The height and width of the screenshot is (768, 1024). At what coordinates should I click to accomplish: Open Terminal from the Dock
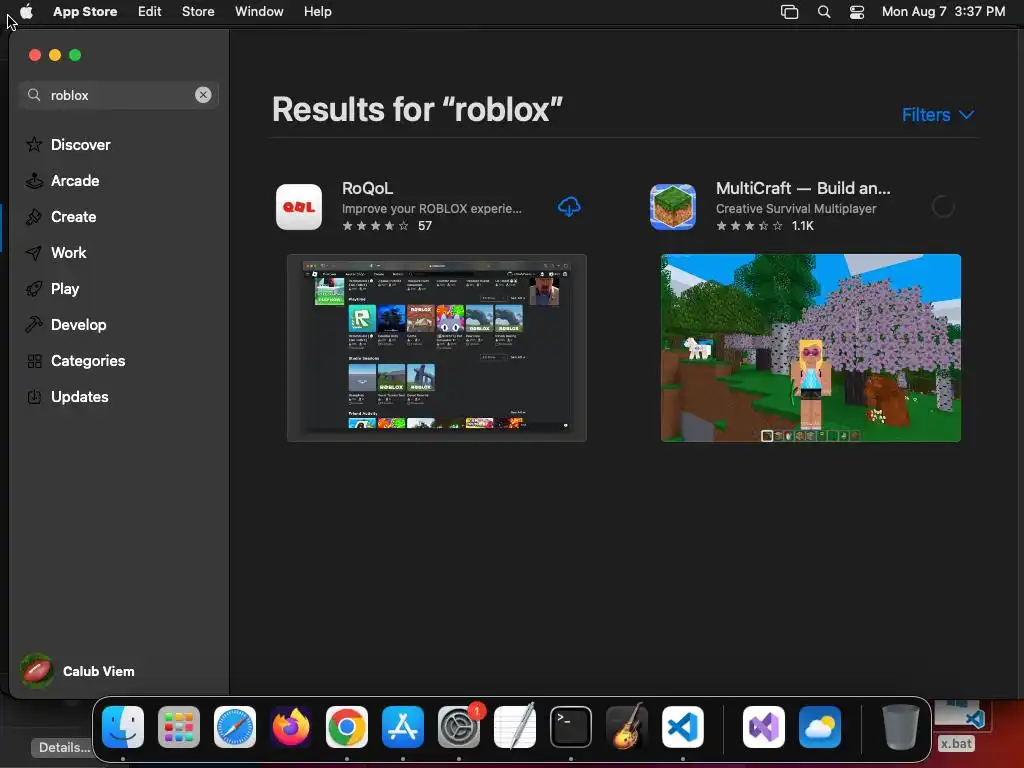[x=571, y=727]
